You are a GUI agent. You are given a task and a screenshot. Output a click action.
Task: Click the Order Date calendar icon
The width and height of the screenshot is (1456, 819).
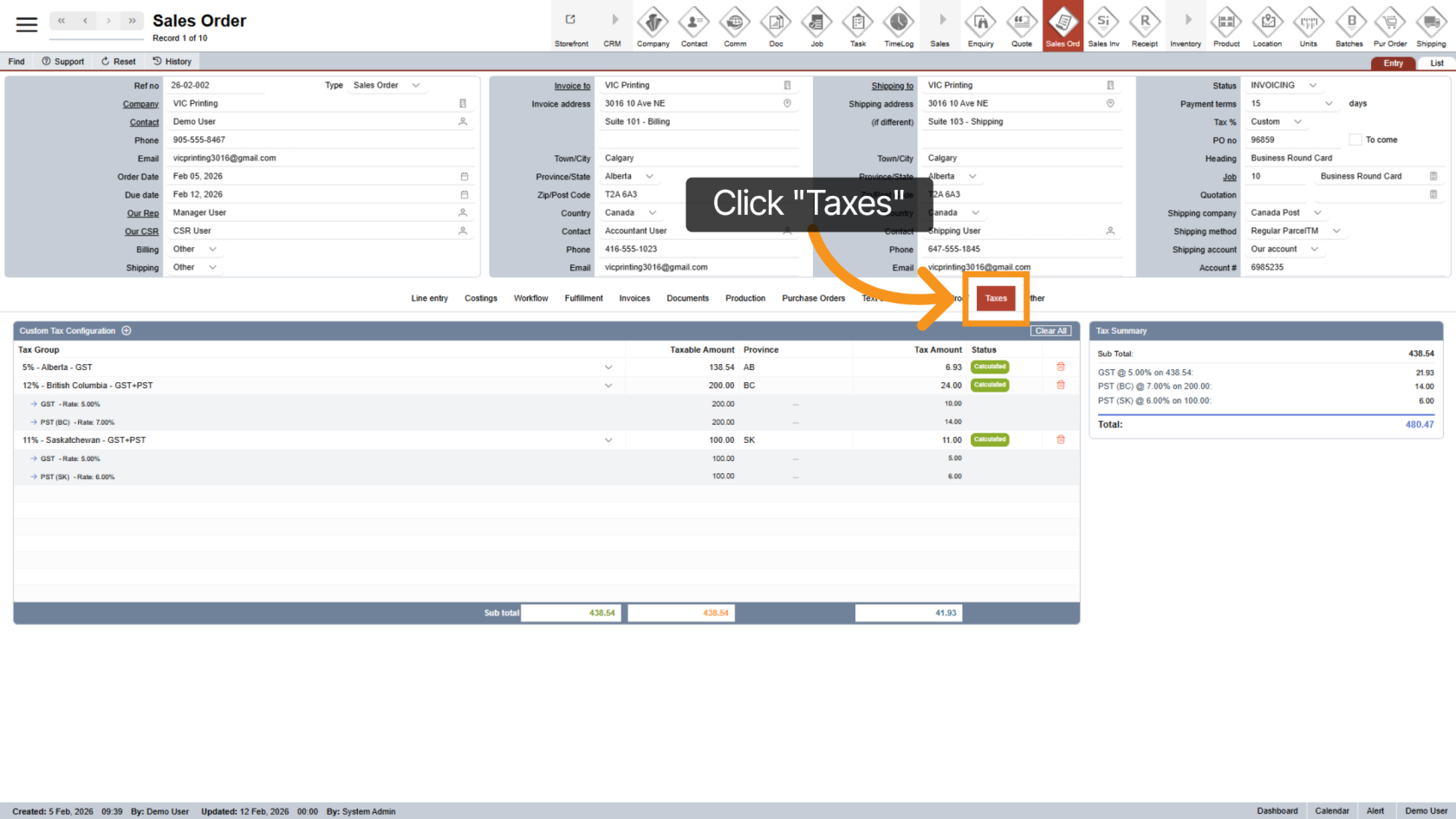(x=464, y=177)
